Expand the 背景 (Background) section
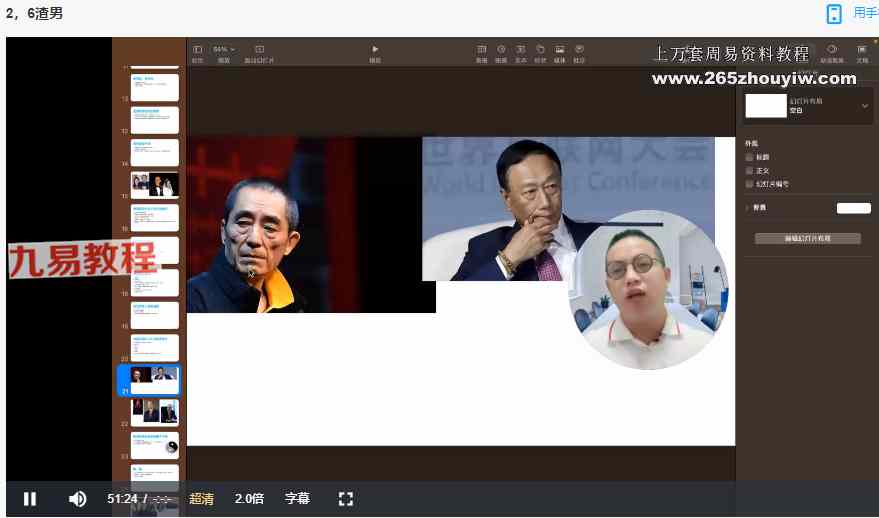This screenshot has height=518, width=879. point(748,208)
